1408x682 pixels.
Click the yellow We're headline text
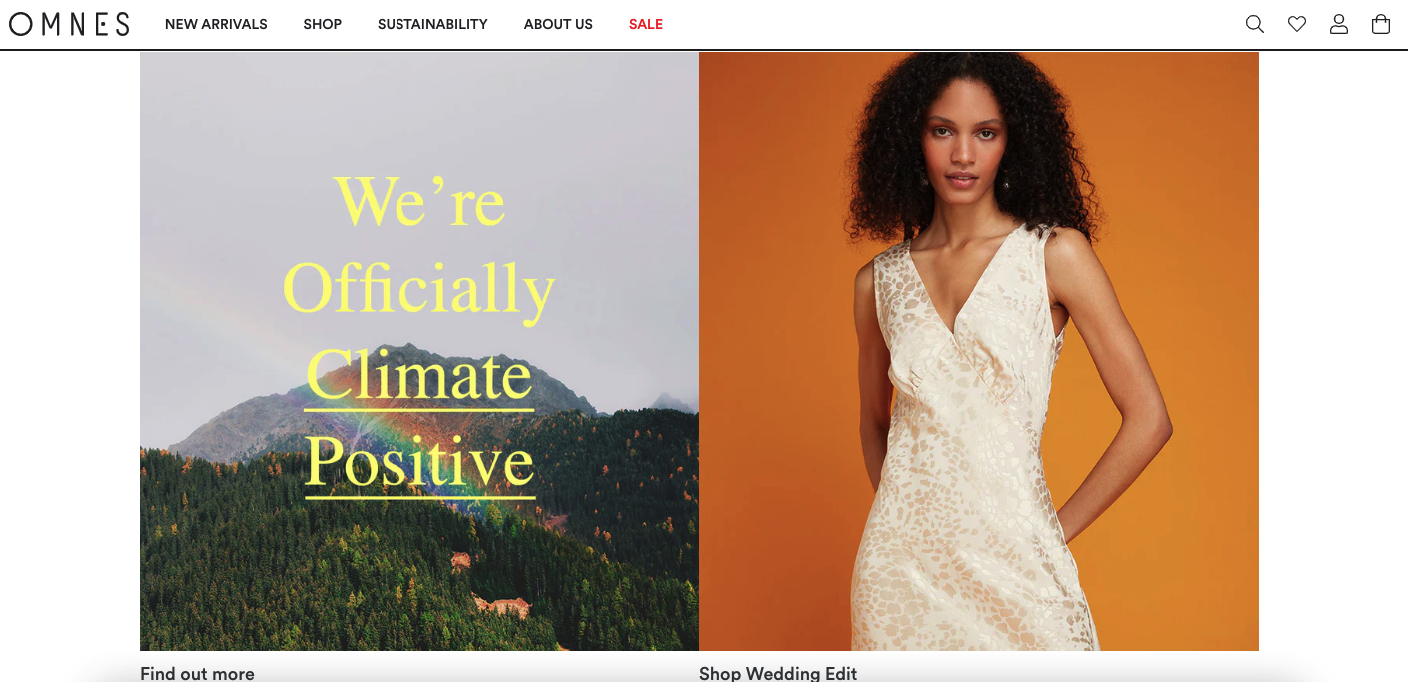[x=420, y=200]
